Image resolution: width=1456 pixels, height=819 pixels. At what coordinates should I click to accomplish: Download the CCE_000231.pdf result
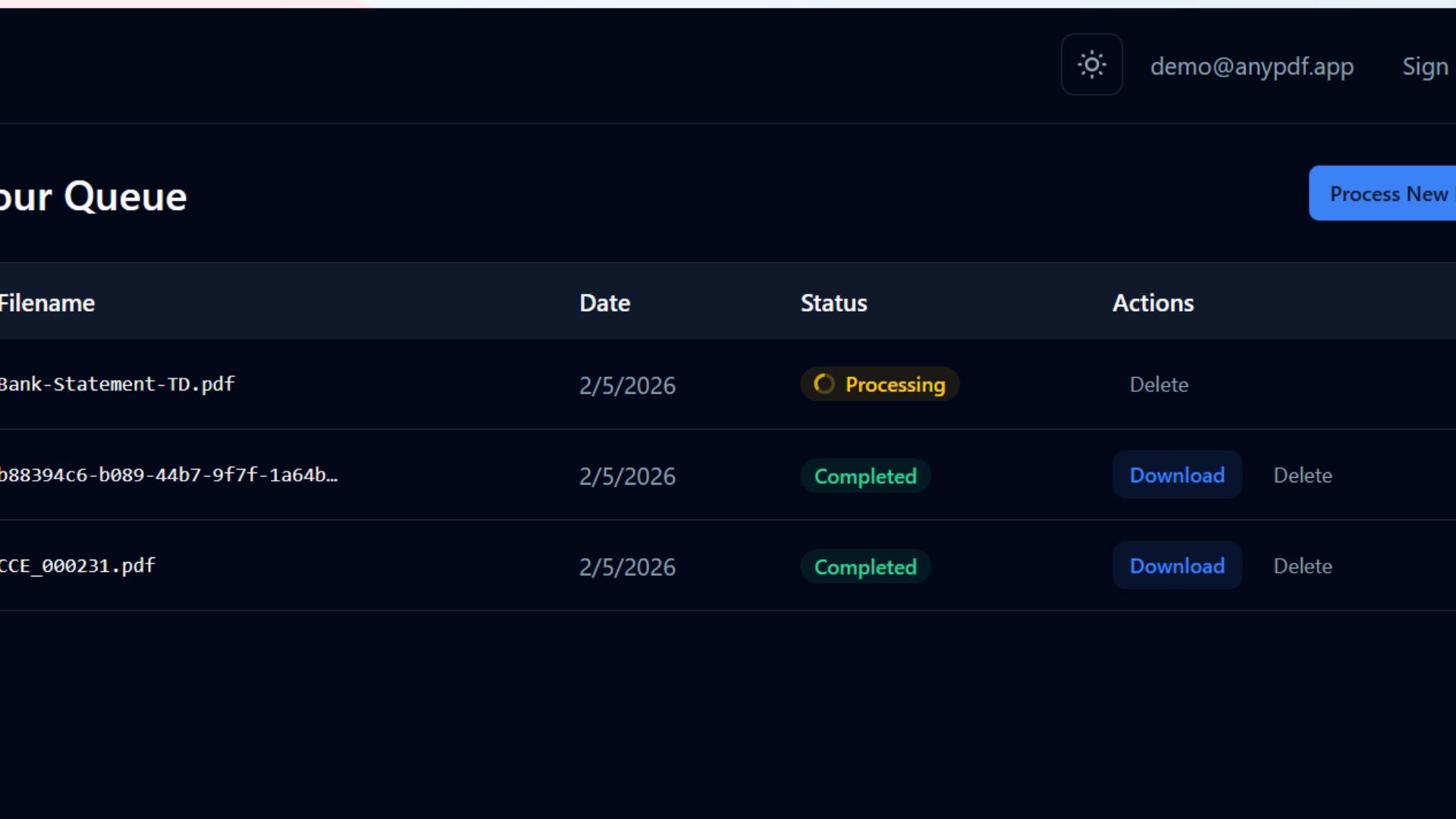tap(1176, 566)
